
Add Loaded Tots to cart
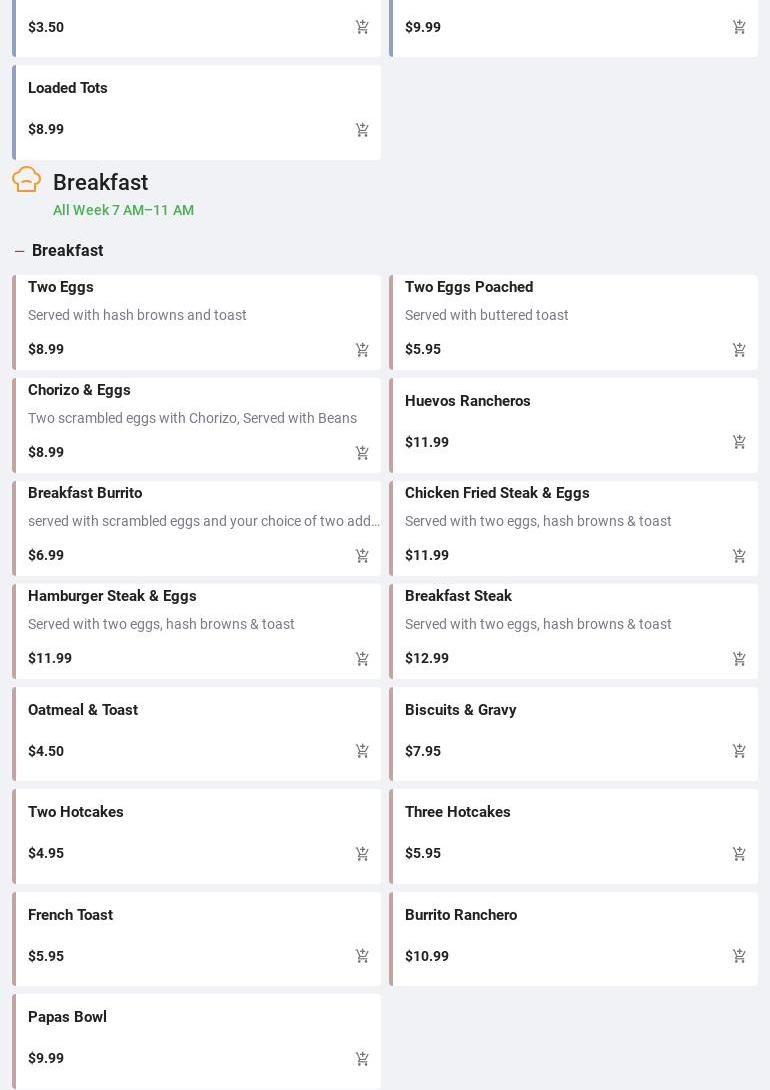click(x=362, y=130)
